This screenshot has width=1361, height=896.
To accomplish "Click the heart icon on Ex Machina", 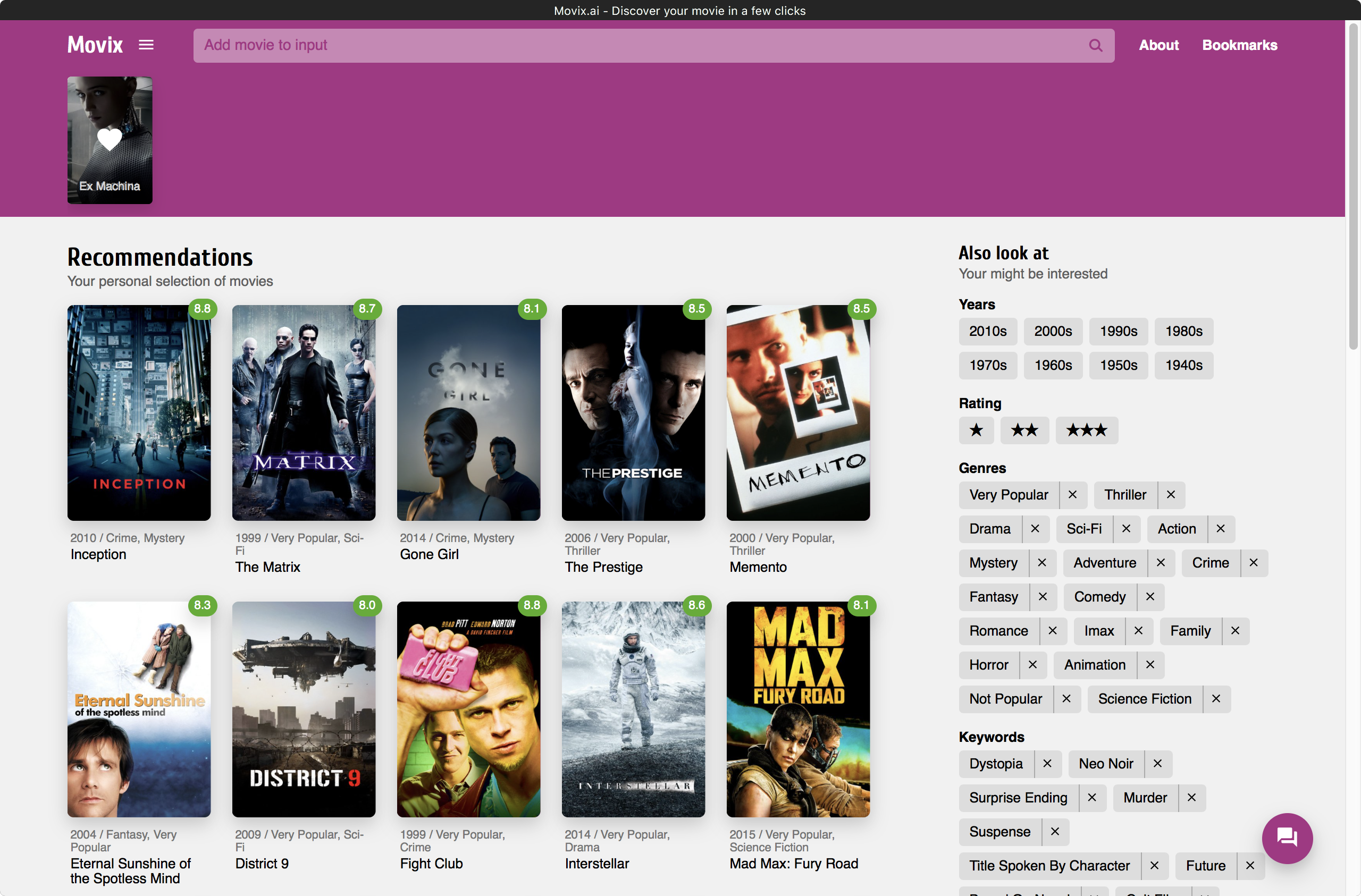I will pos(109,139).
